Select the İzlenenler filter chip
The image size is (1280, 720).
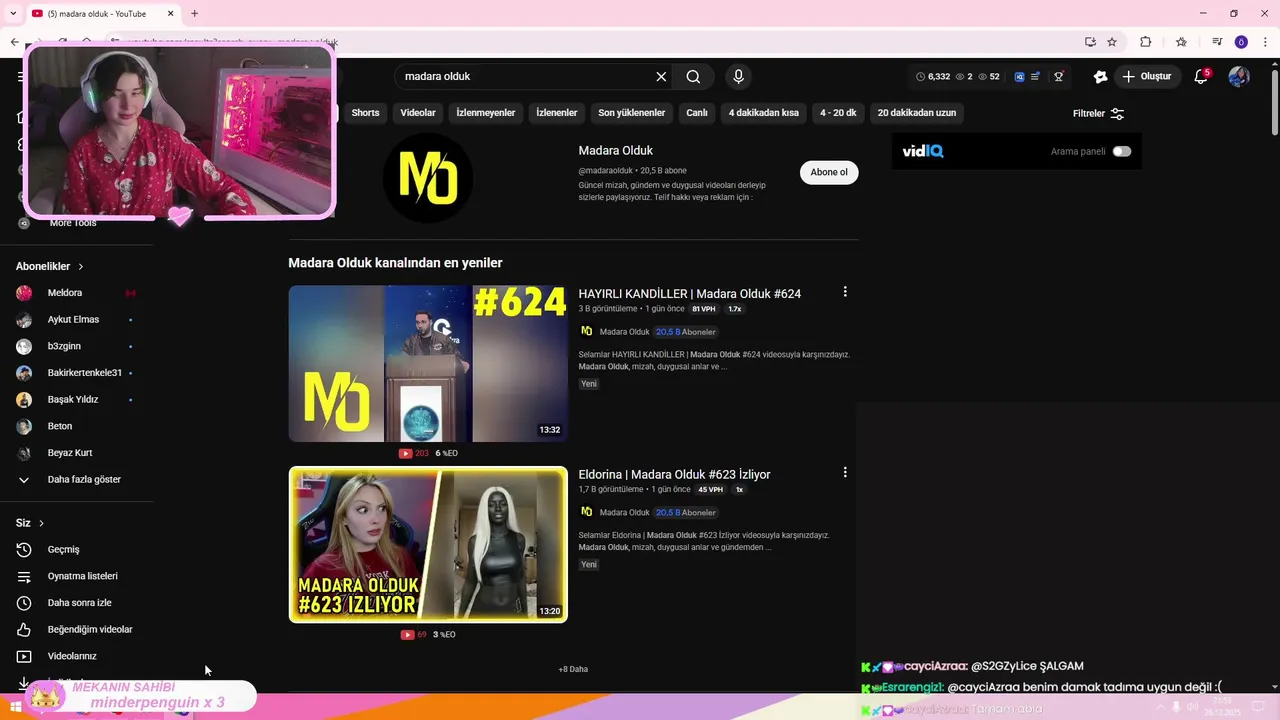pos(557,113)
